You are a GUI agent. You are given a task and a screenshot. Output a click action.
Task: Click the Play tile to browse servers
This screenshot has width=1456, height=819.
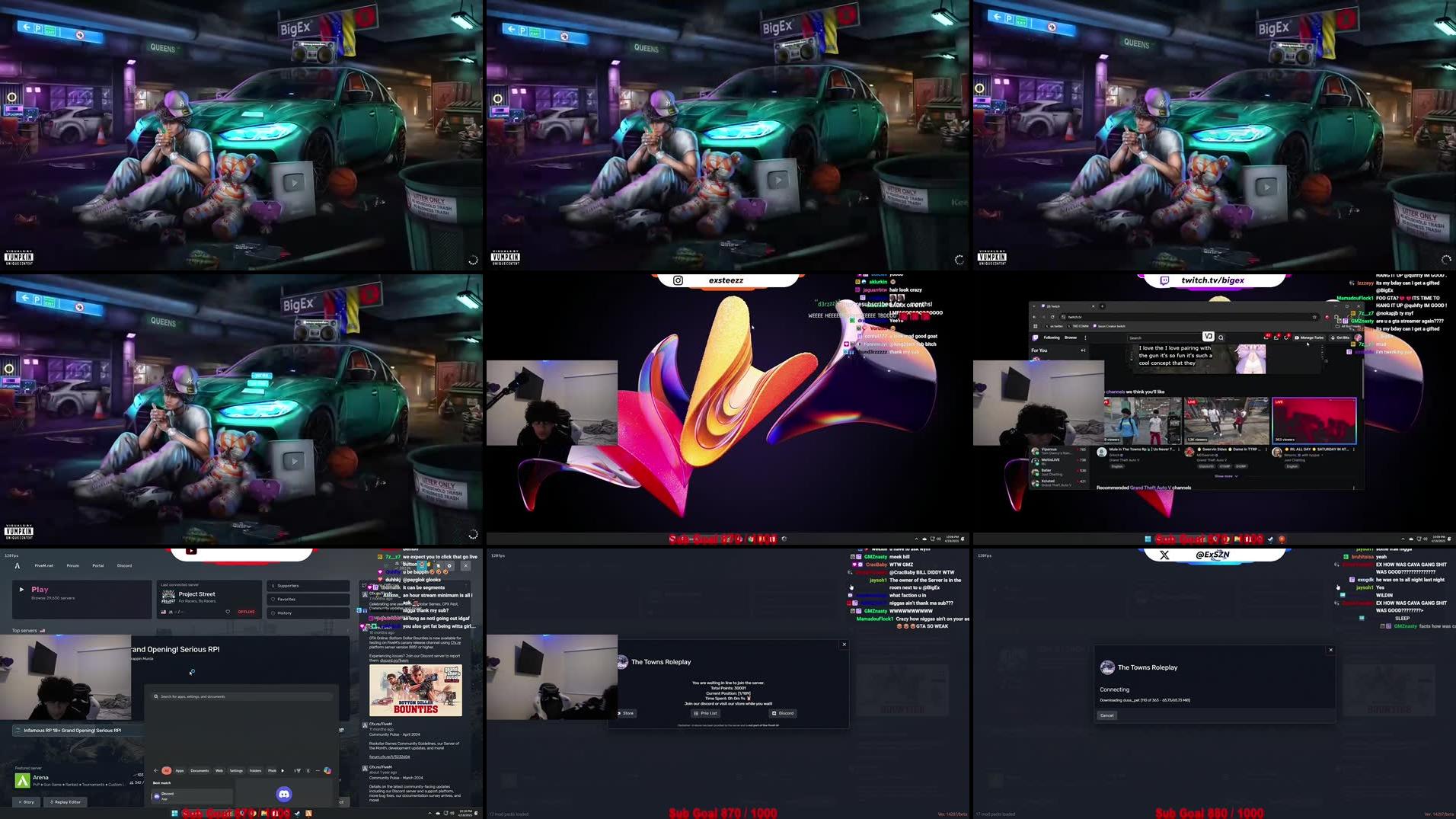pyautogui.click(x=81, y=600)
